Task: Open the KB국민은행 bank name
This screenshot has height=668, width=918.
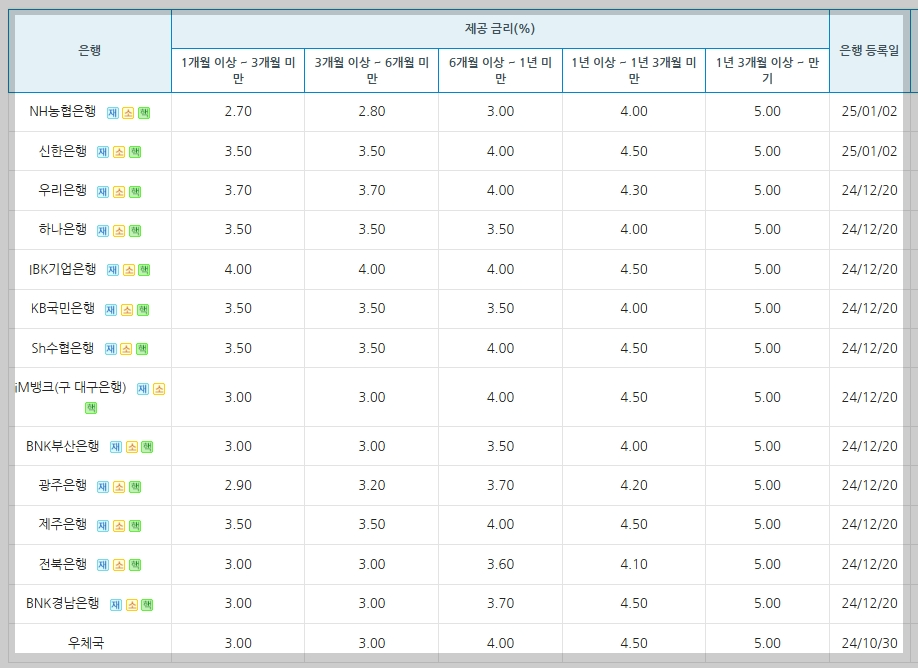Action: 63,309
